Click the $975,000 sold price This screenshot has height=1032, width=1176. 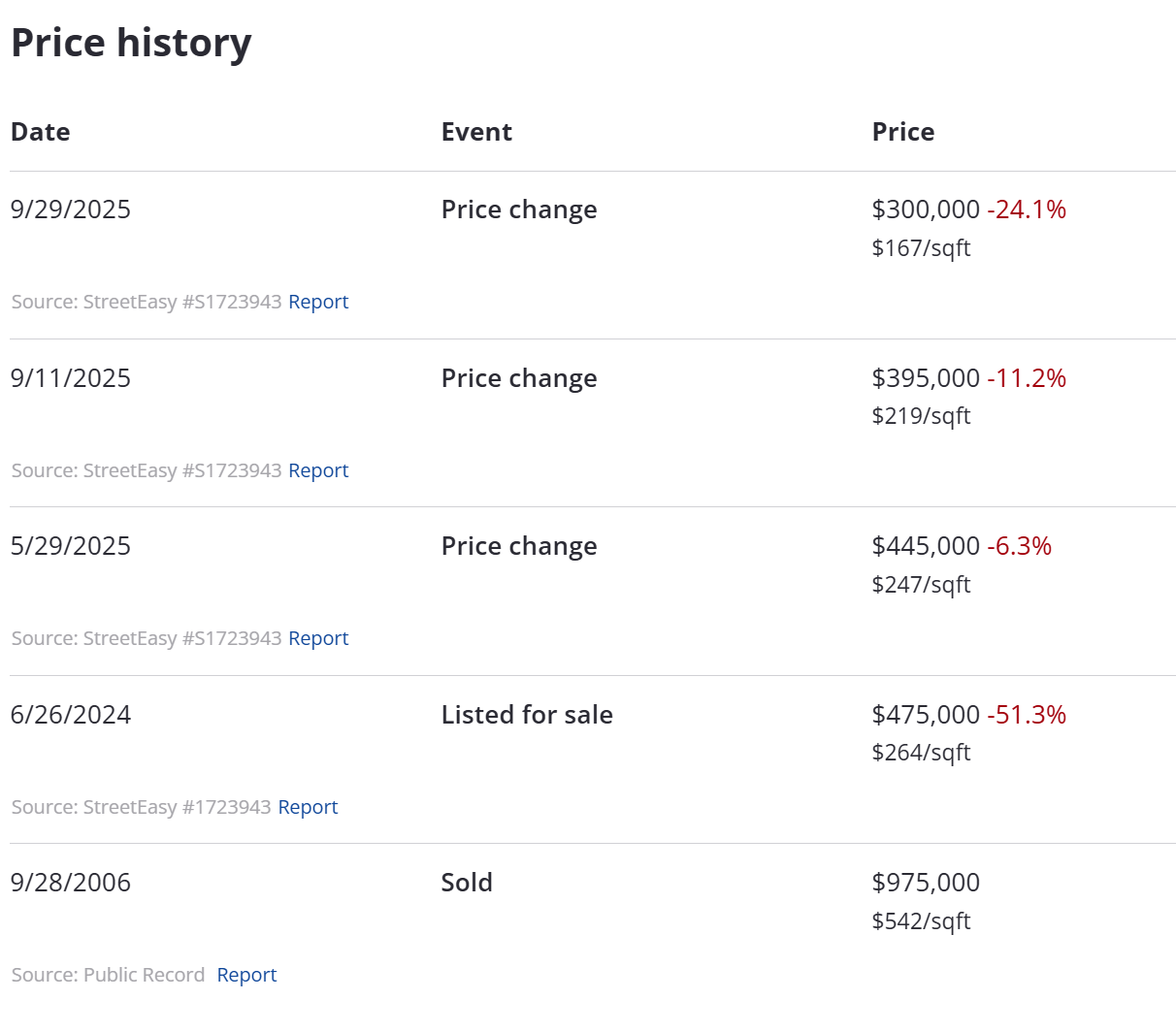tap(926, 883)
